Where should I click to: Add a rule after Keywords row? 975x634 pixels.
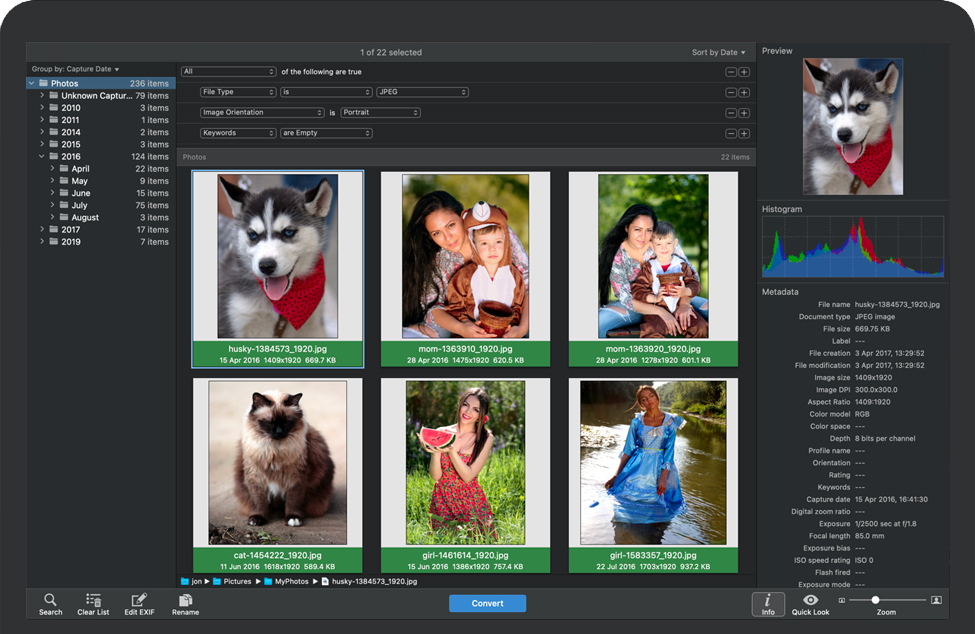click(744, 133)
